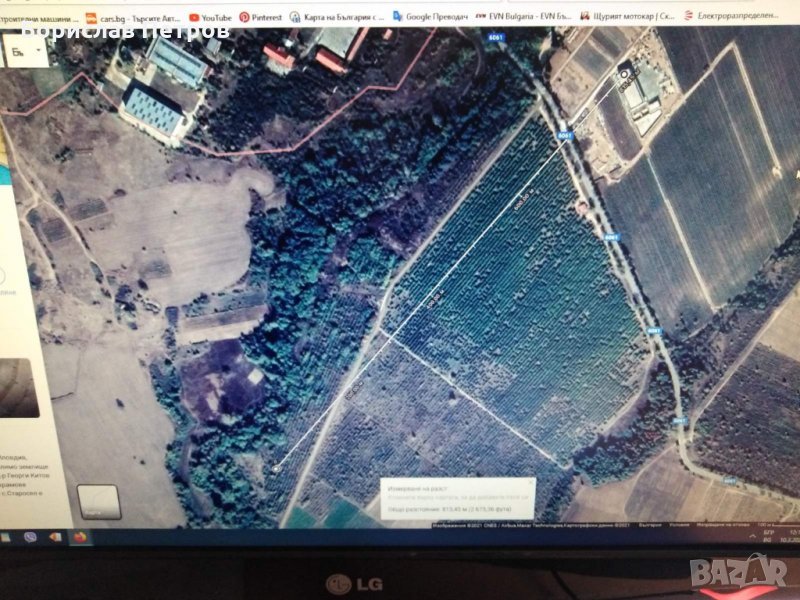Open the Карта на България bookmark
The image size is (800, 600).
346,17
